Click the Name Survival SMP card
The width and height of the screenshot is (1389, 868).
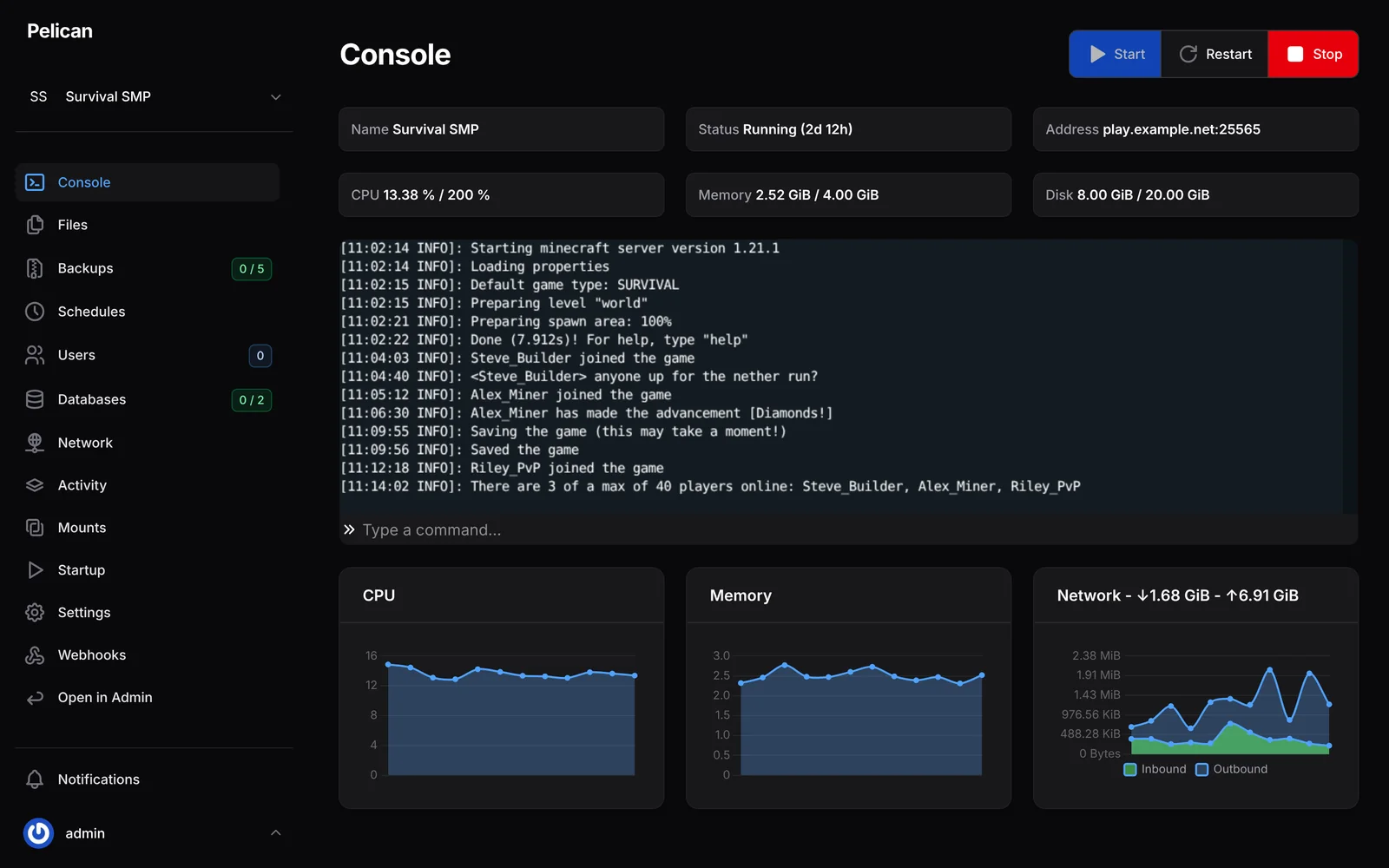point(501,129)
